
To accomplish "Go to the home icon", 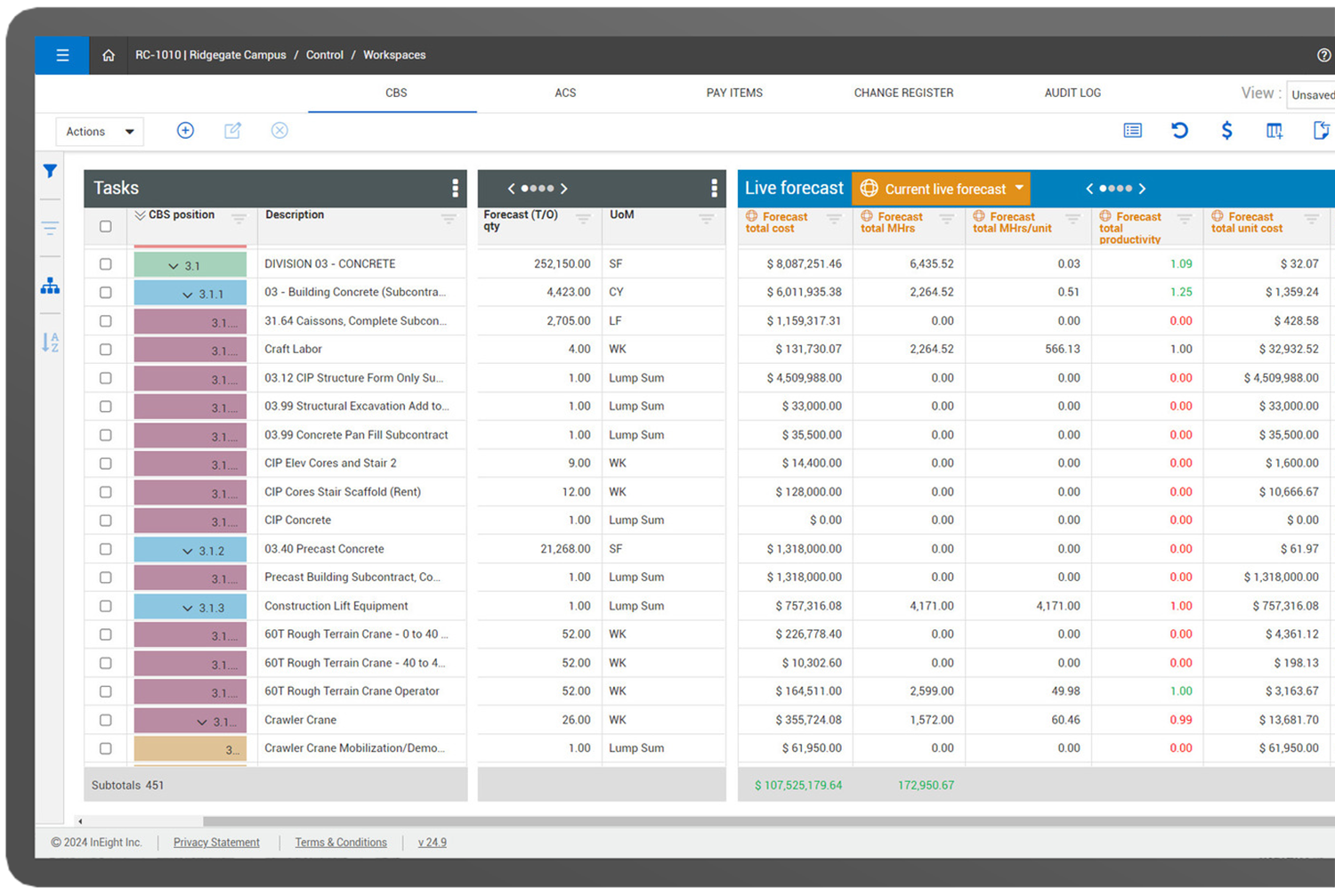I will (x=109, y=55).
